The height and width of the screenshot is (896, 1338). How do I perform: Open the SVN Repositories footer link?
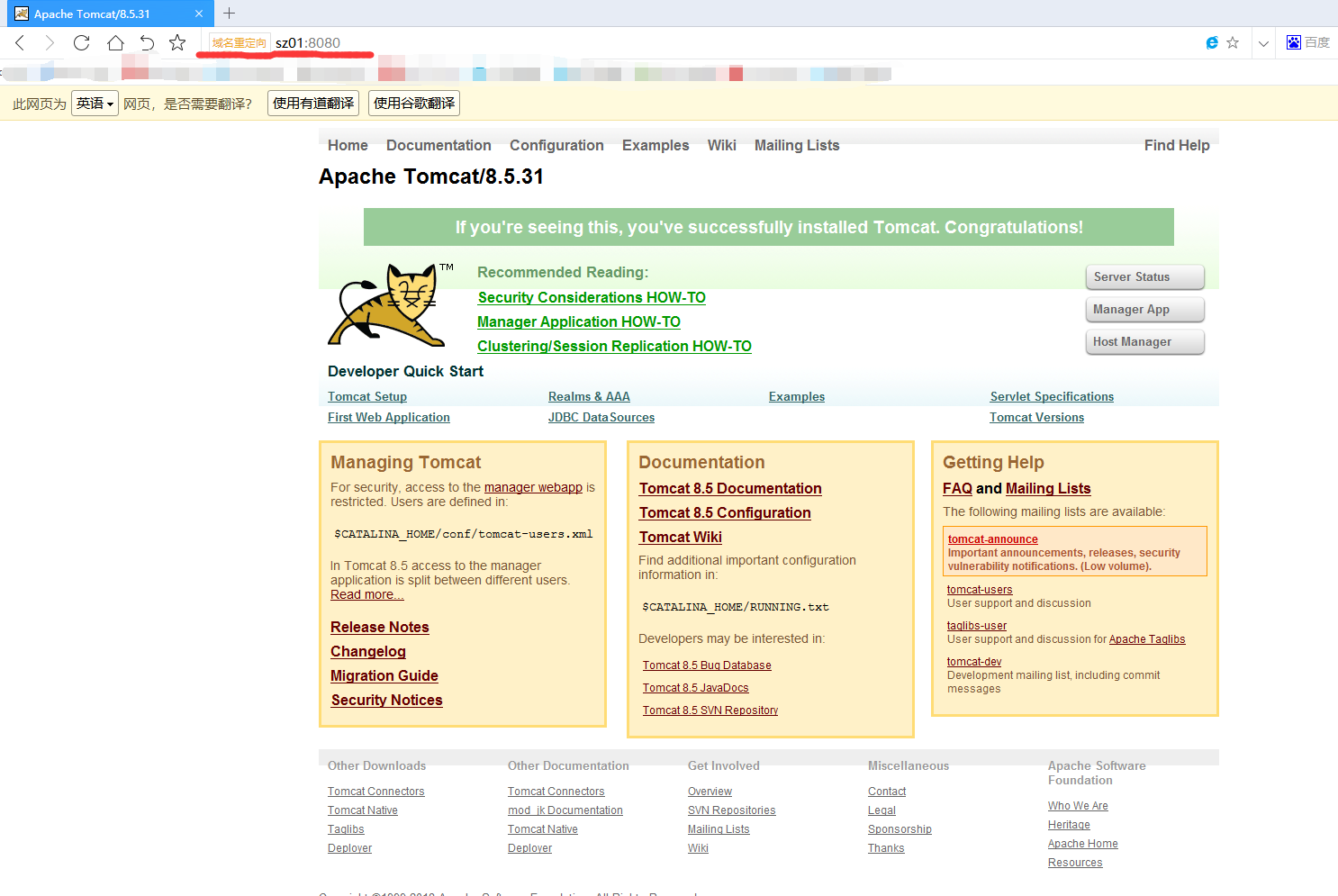(732, 810)
